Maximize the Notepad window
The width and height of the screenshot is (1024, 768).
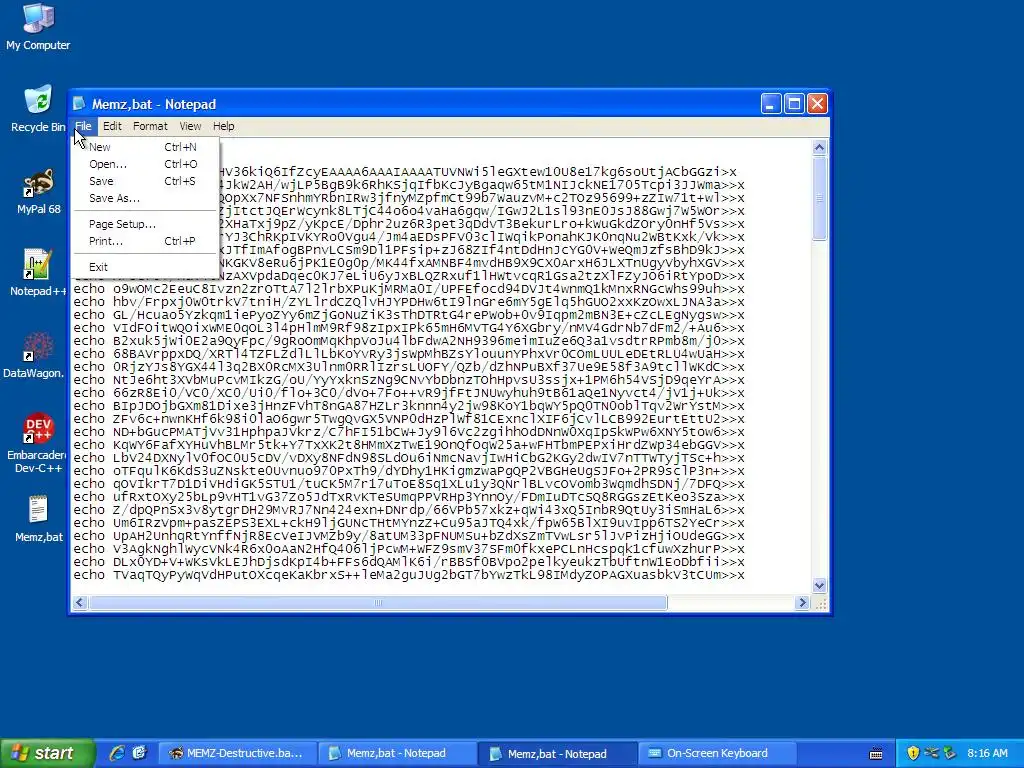point(794,104)
